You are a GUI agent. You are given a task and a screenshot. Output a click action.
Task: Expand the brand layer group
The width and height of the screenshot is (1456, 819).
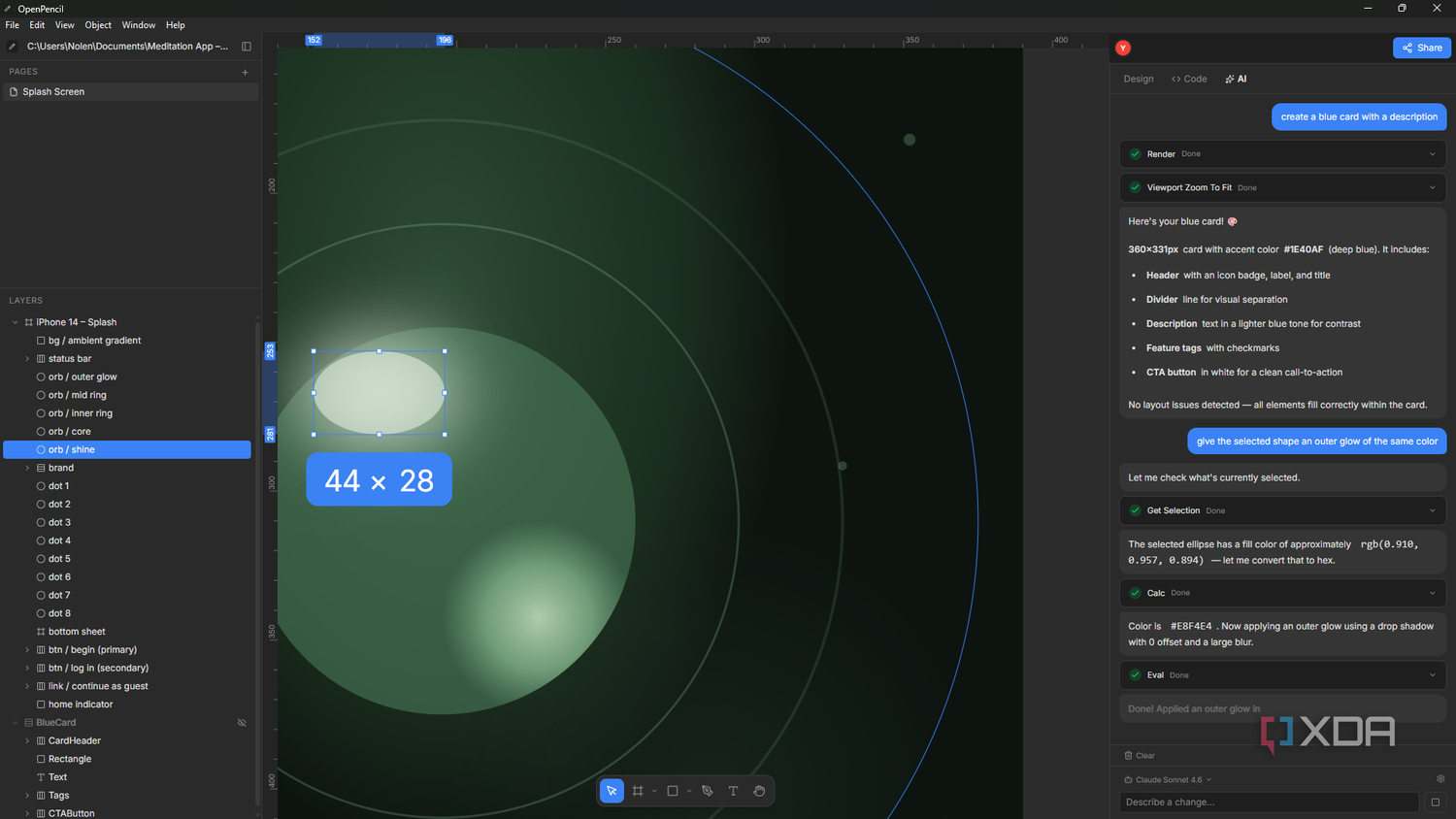[27, 468]
